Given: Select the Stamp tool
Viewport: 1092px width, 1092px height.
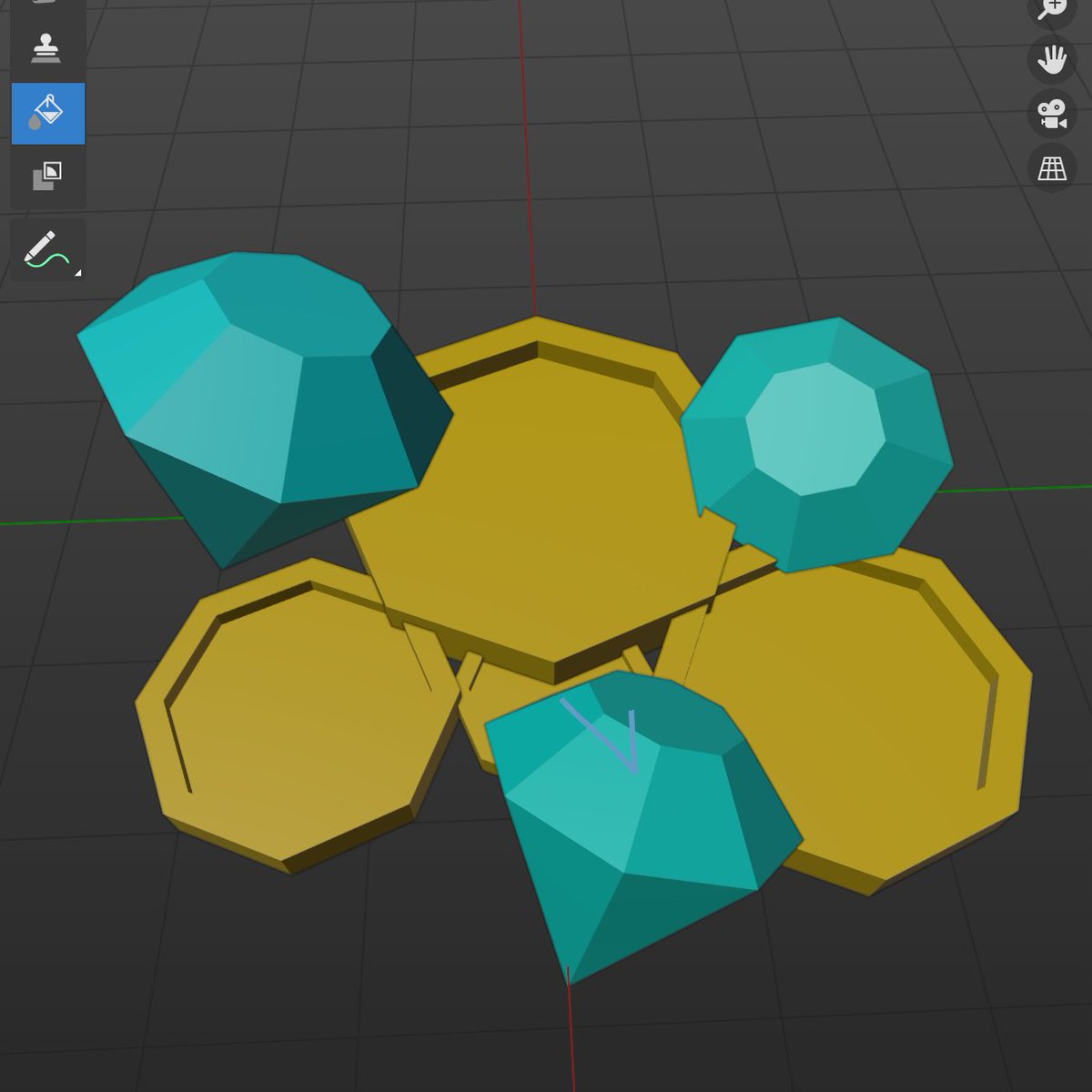Looking at the screenshot, I should (x=46, y=50).
